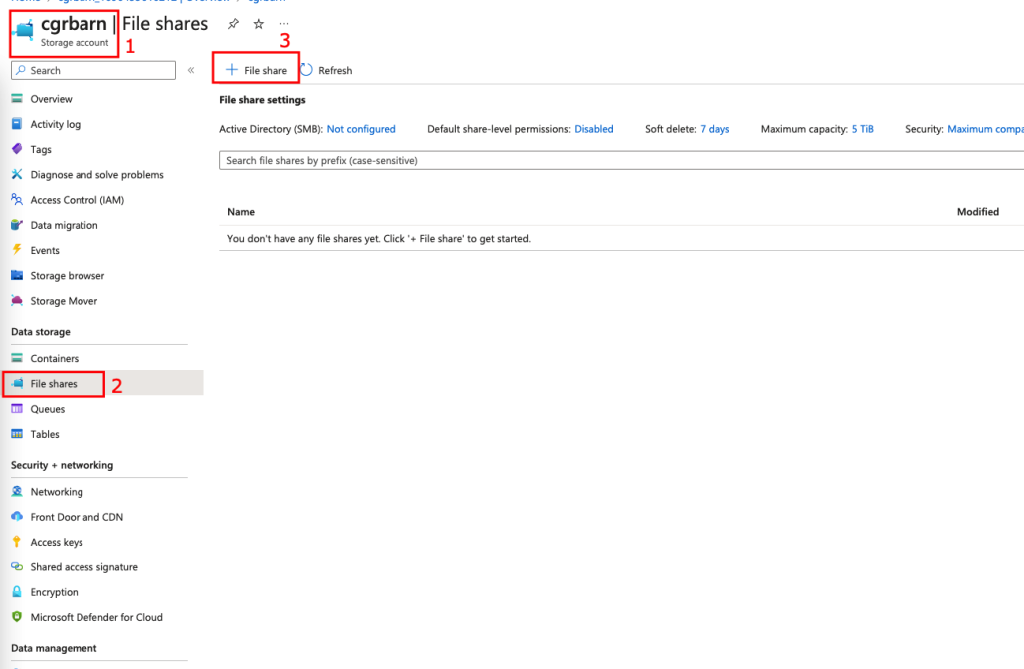Open Diagnose and solve problems
The height and width of the screenshot is (669, 1024).
point(96,175)
